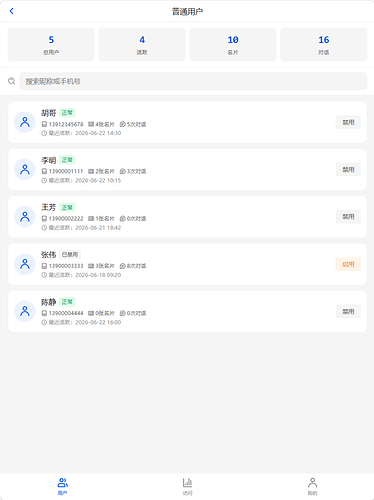Viewport: 374px width, 500px height.
Task: Select the 对话 stat card showing 16
Action: pos(324,44)
